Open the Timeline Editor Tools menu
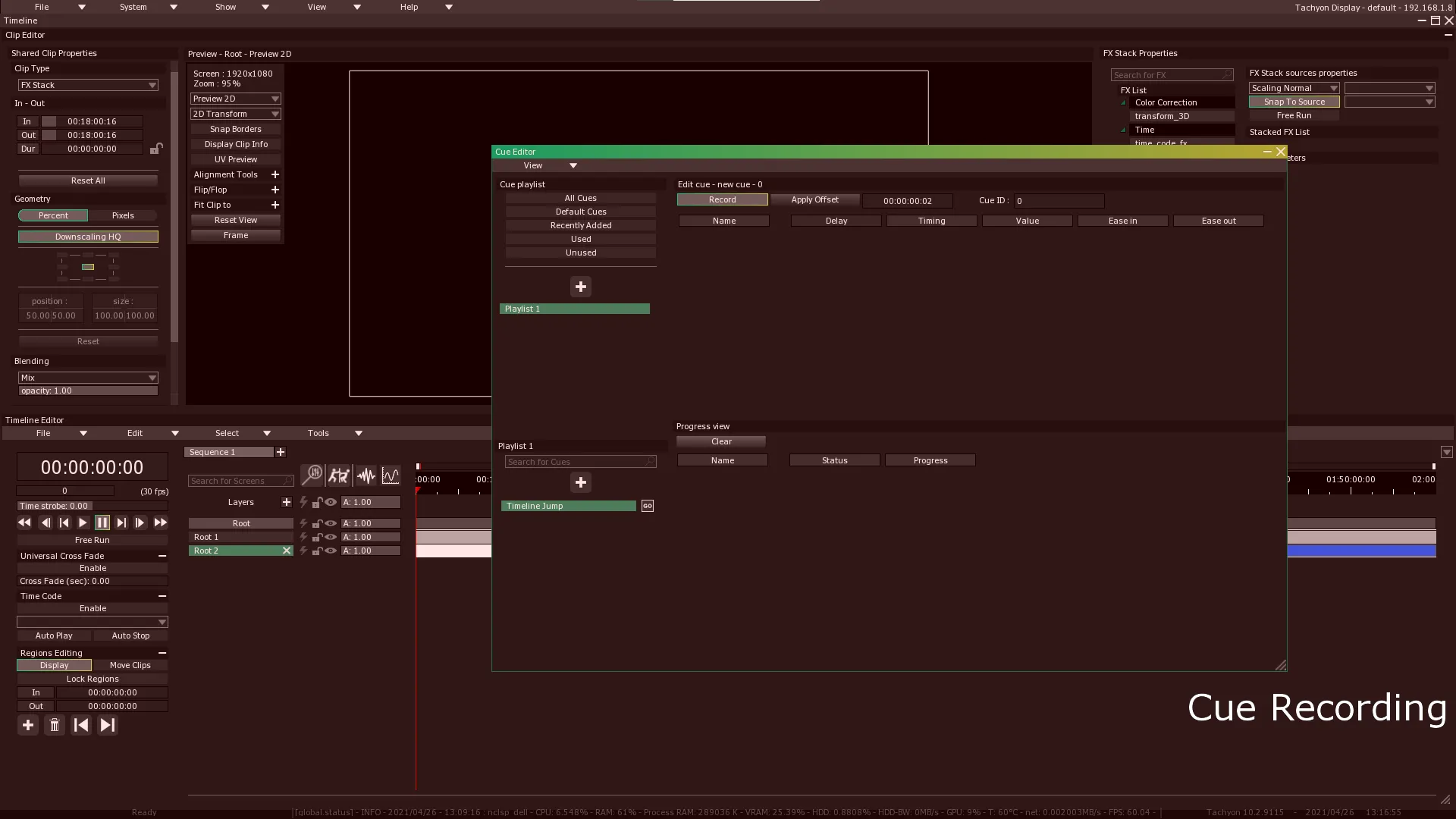 point(335,433)
